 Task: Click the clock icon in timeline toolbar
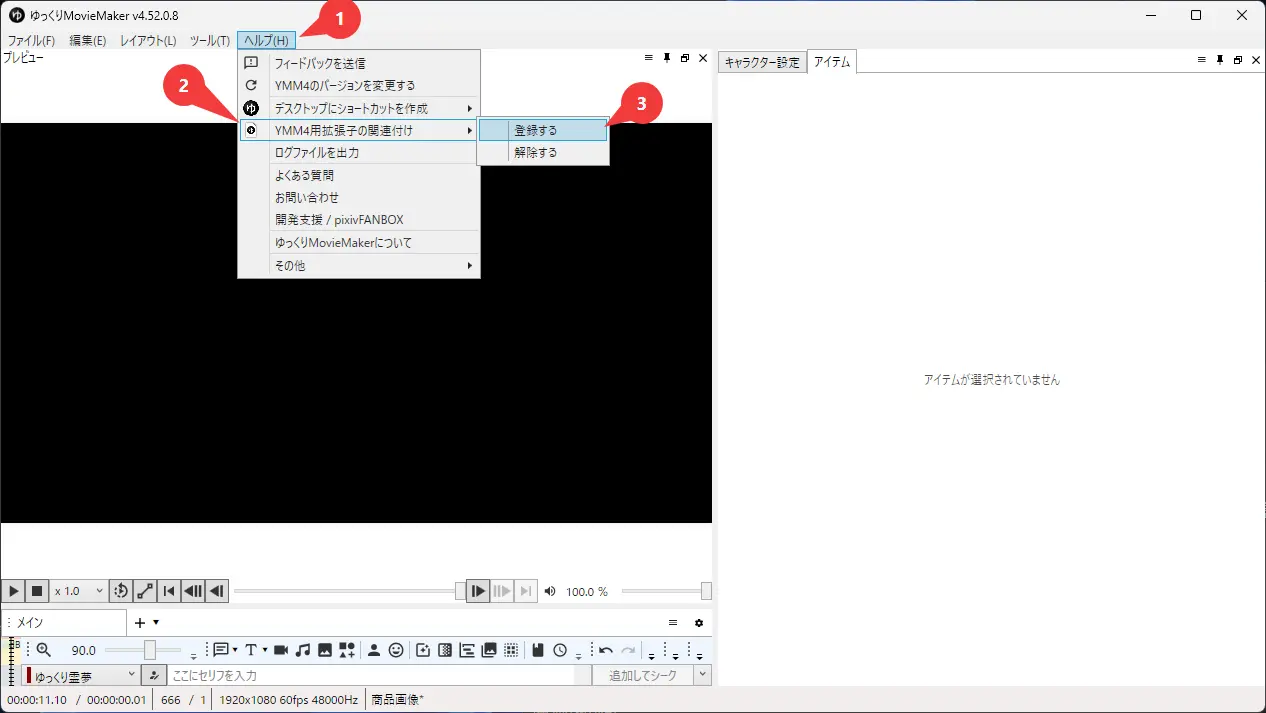coord(560,650)
